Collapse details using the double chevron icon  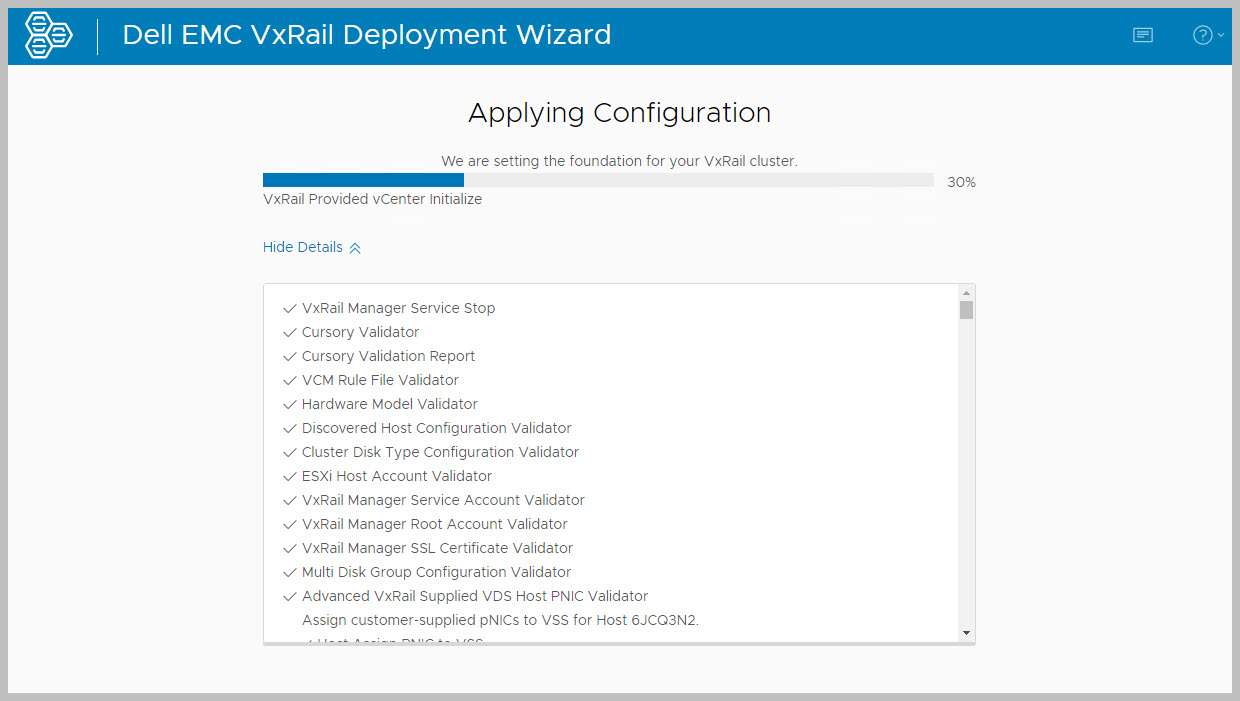[x=355, y=248]
